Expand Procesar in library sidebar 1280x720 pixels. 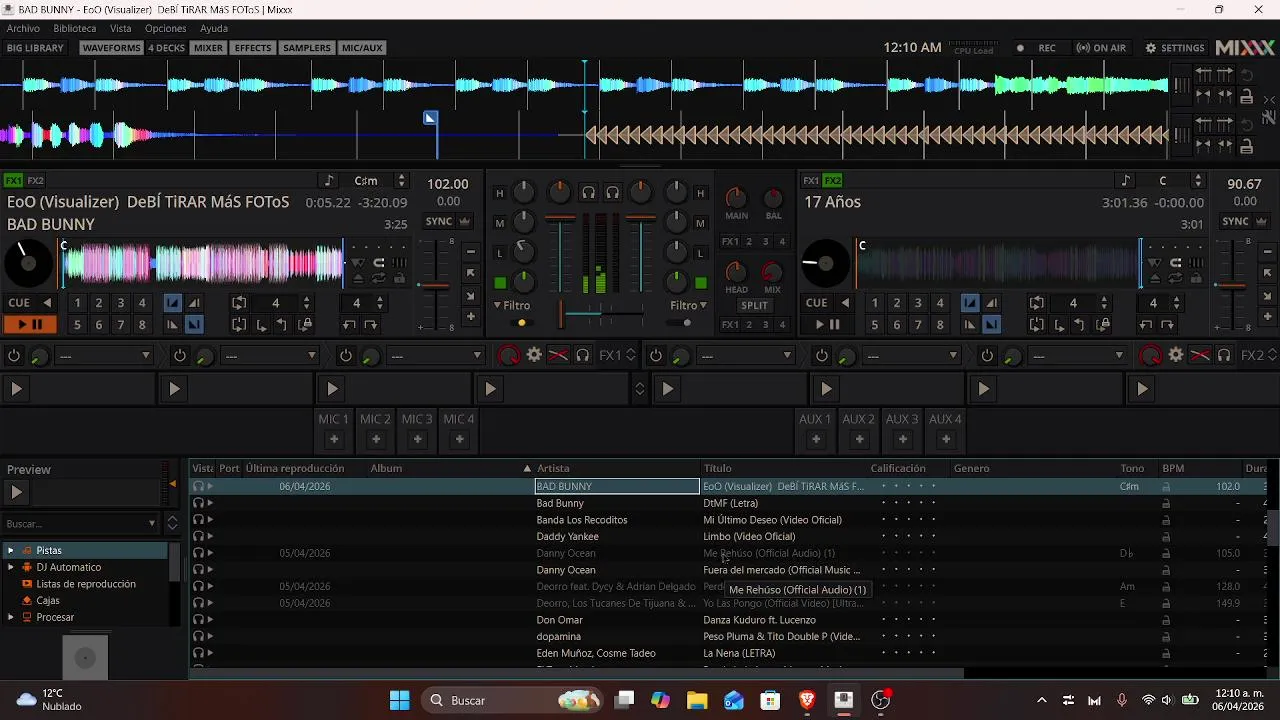pos(11,617)
